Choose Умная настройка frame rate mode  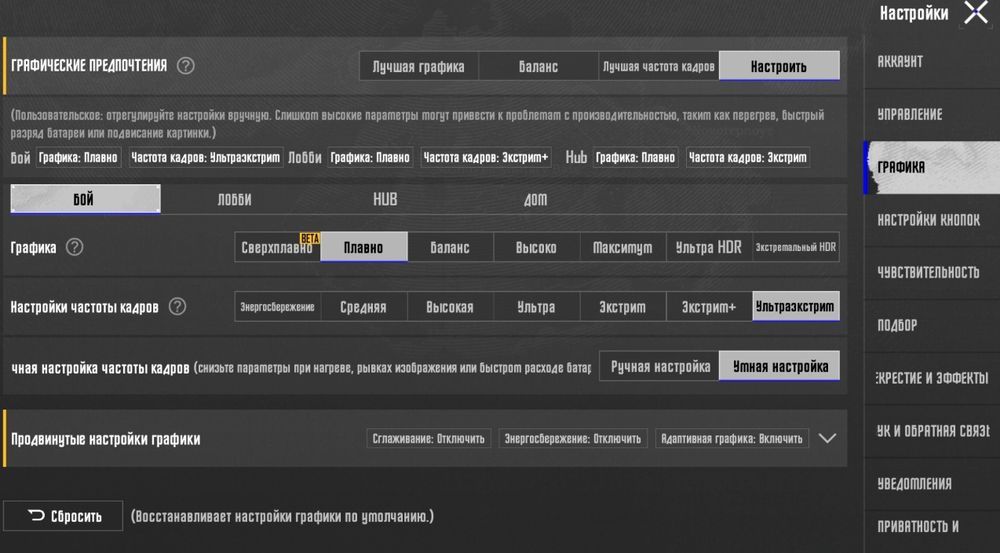(x=779, y=366)
